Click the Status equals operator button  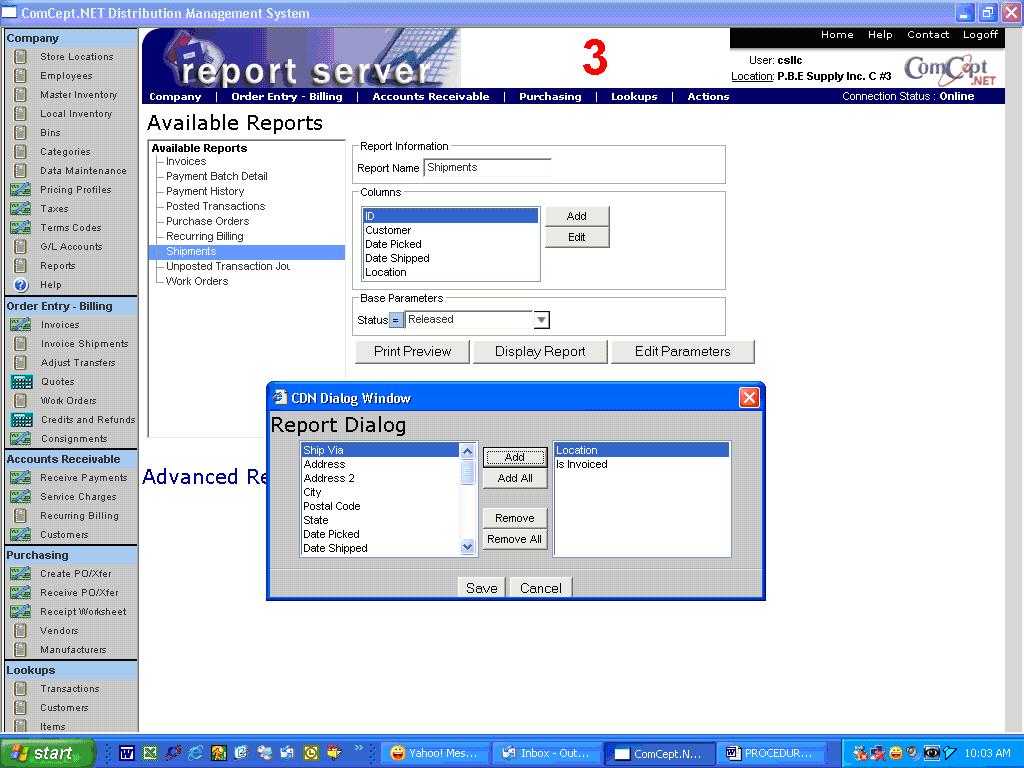(396, 320)
